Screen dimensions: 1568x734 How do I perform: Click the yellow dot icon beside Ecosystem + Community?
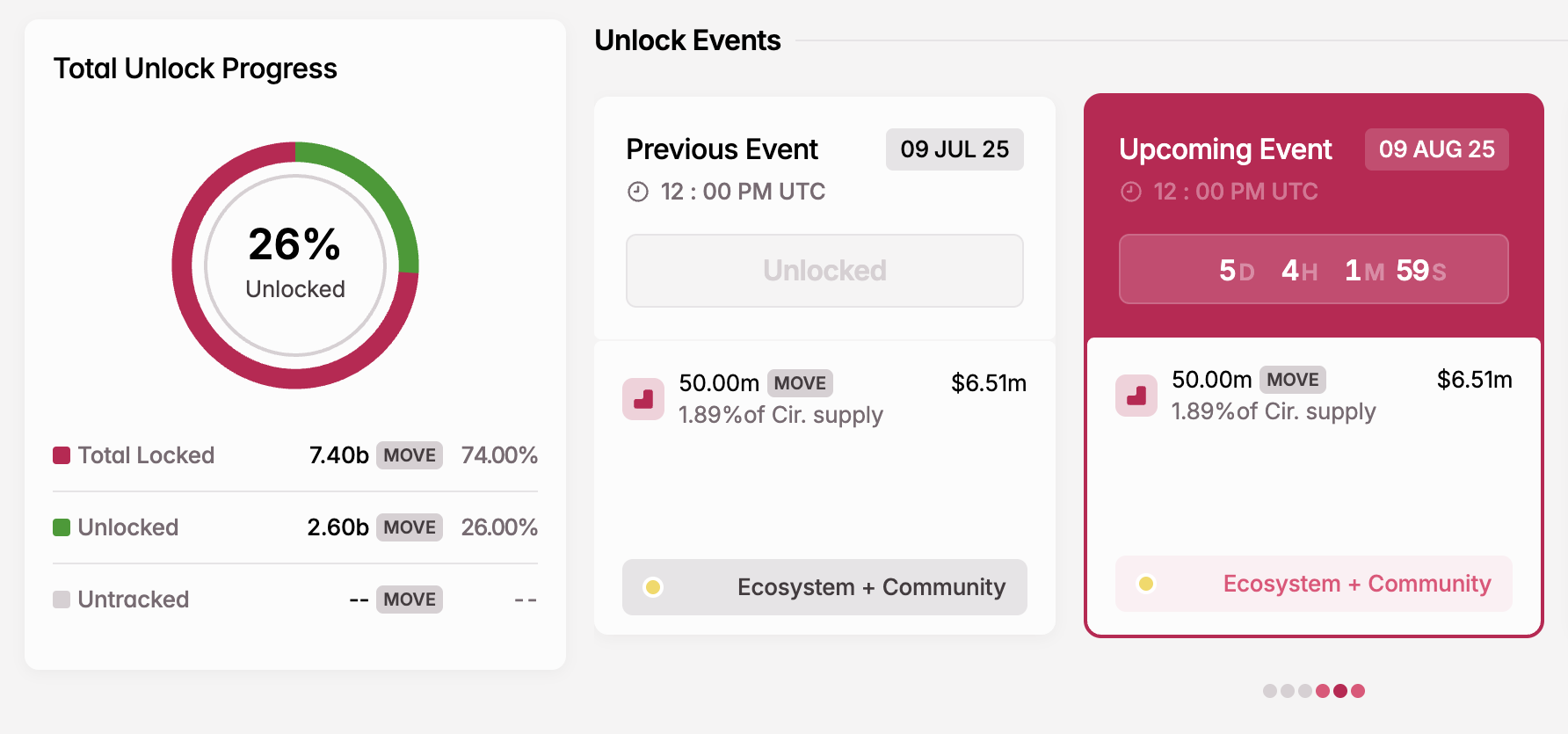click(x=652, y=586)
